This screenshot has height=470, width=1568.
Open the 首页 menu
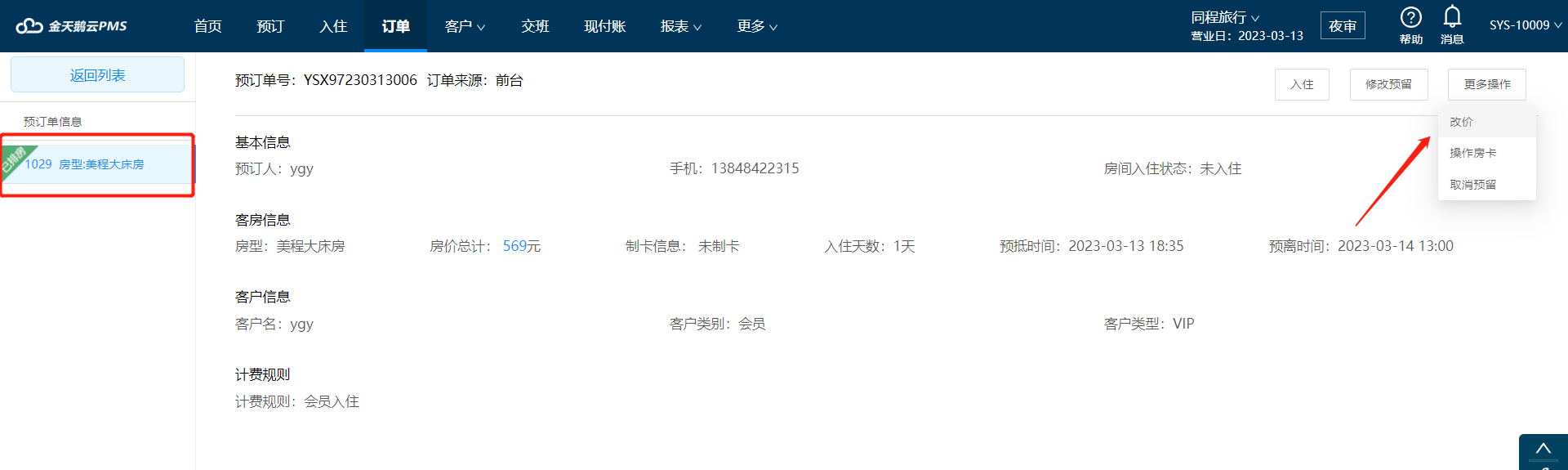(207, 26)
